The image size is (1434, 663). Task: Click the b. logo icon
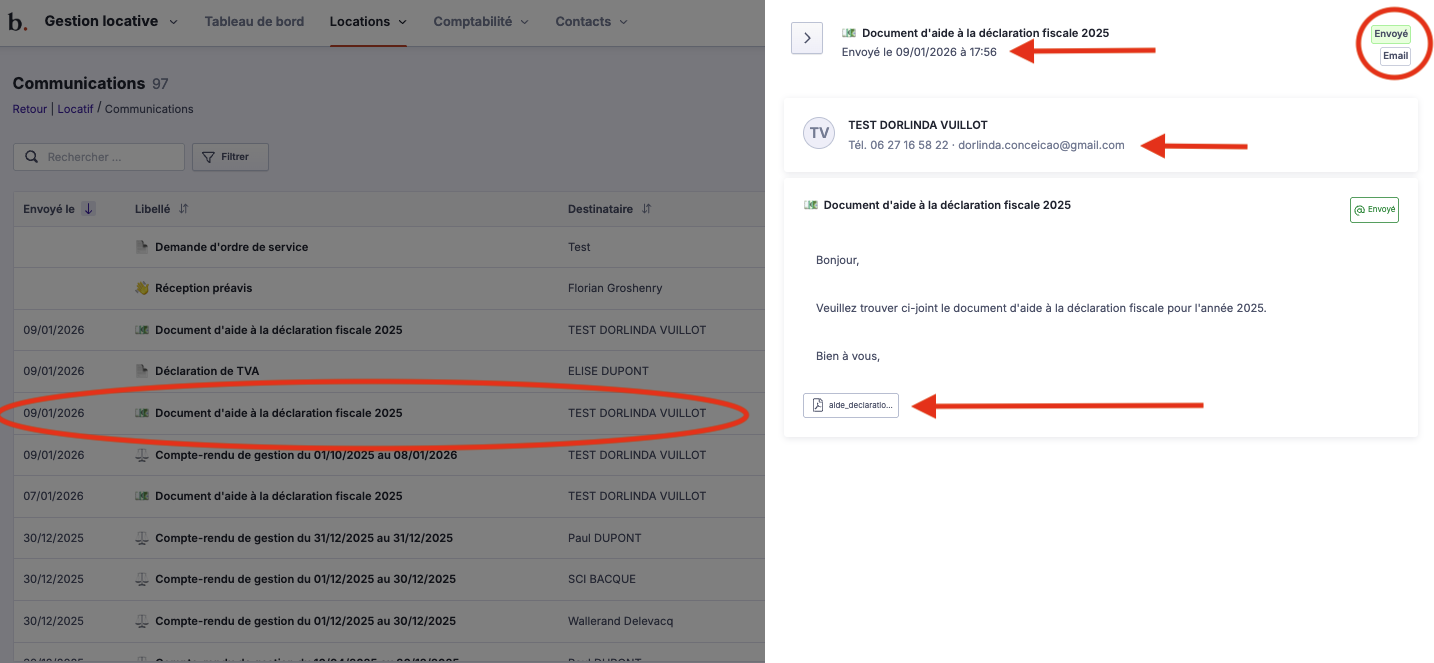coord(18,21)
